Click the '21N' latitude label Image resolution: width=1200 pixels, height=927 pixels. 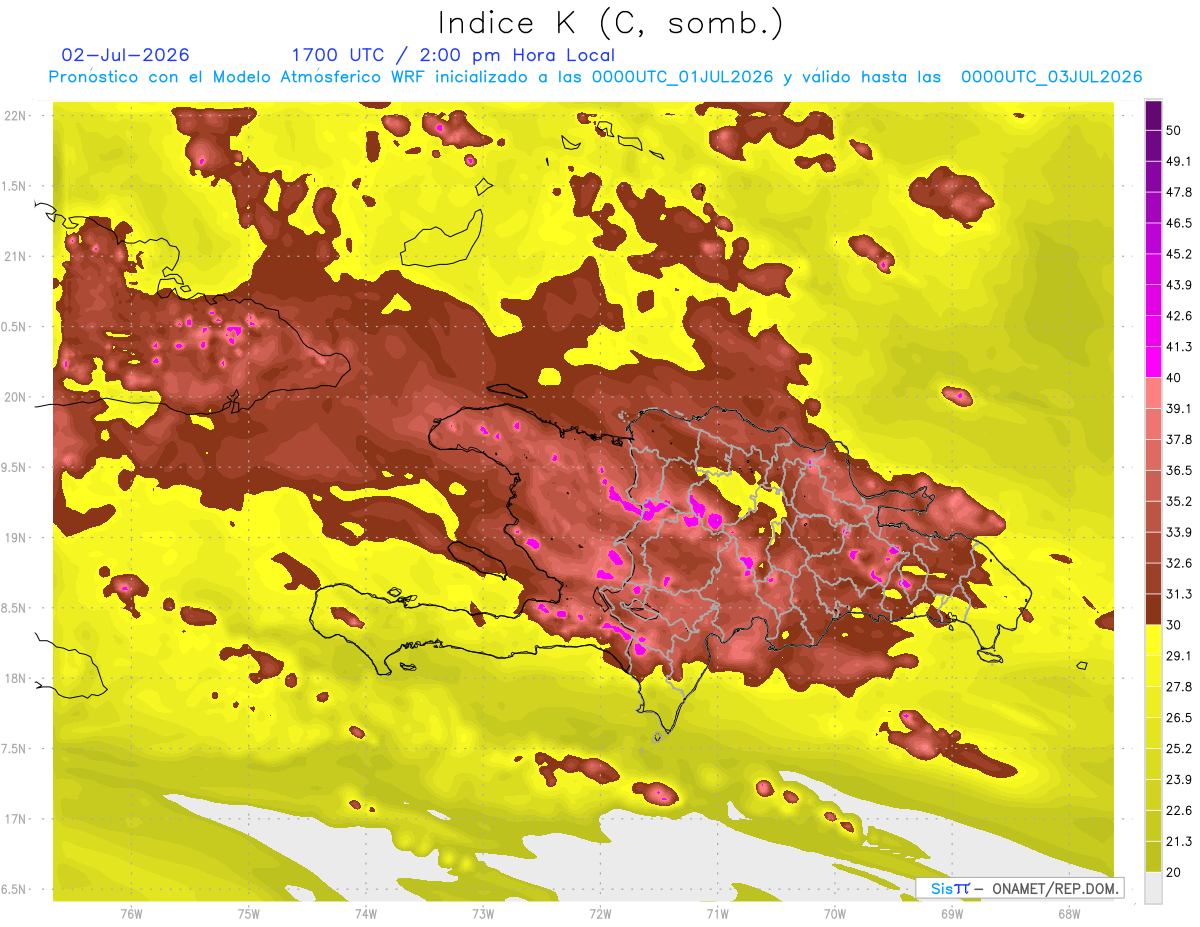click(x=16, y=256)
